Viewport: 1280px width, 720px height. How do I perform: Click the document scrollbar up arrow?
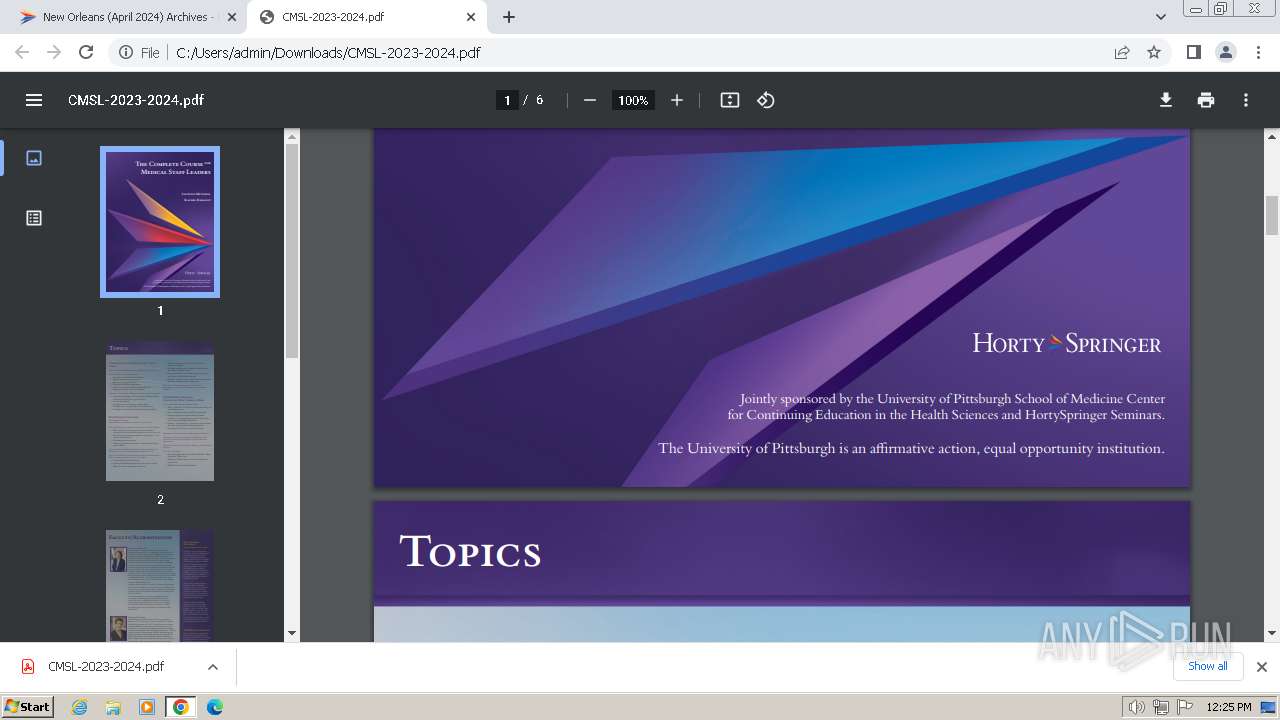pos(1272,136)
